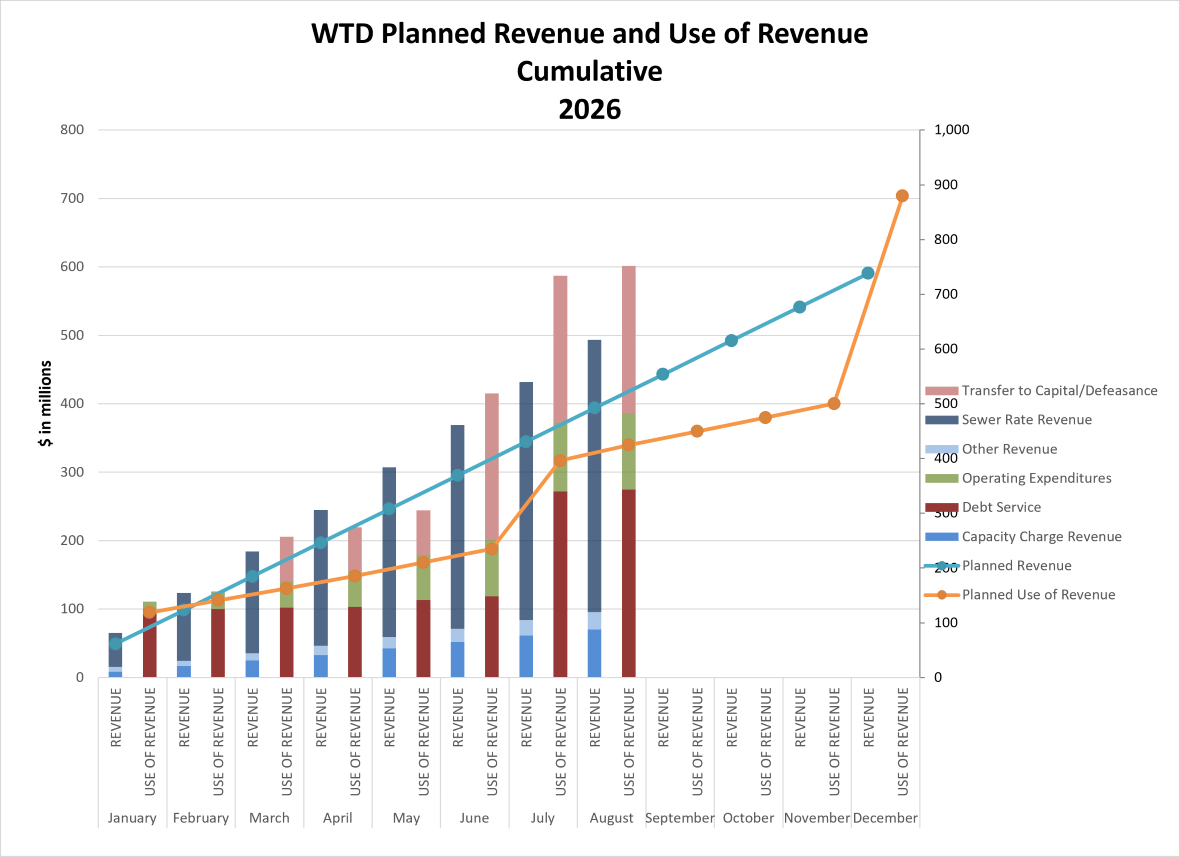Click the June month label
Screen dimensions: 1180x857
tap(474, 818)
